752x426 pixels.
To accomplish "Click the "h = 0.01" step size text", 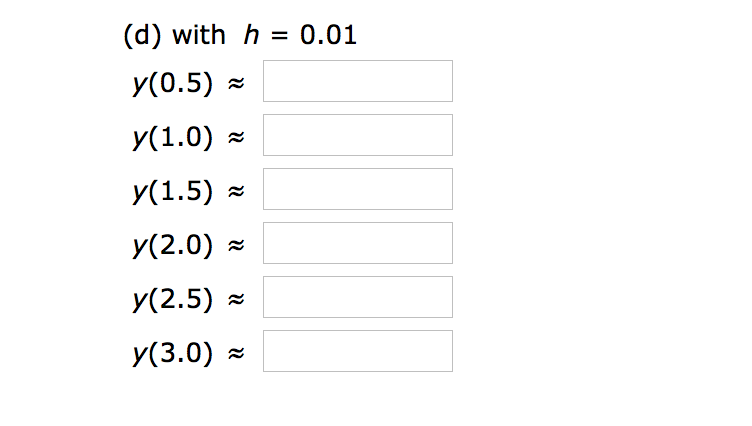I will coord(300,35).
